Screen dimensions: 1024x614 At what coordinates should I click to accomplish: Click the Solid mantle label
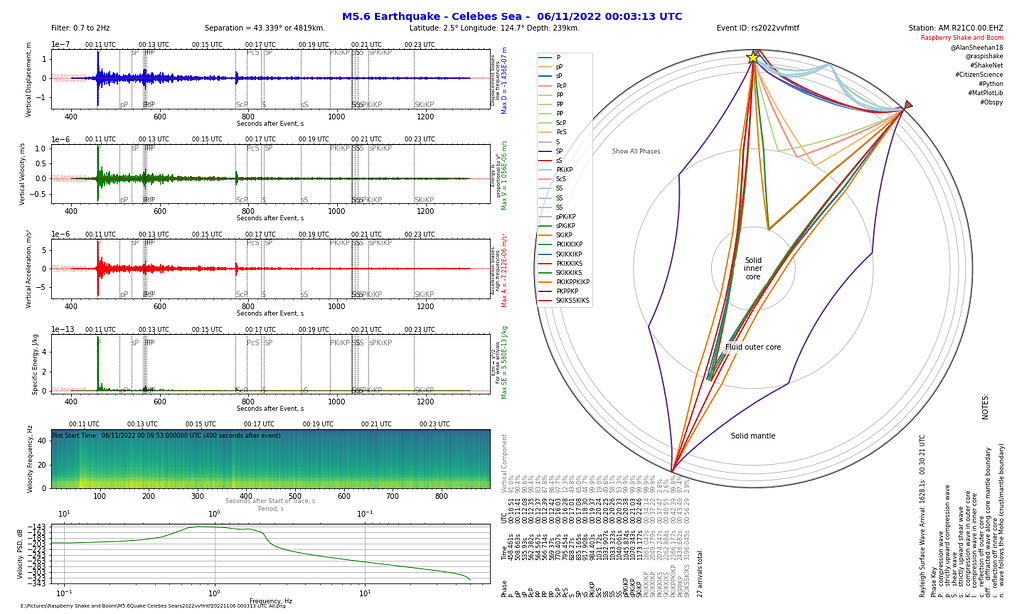point(752,436)
